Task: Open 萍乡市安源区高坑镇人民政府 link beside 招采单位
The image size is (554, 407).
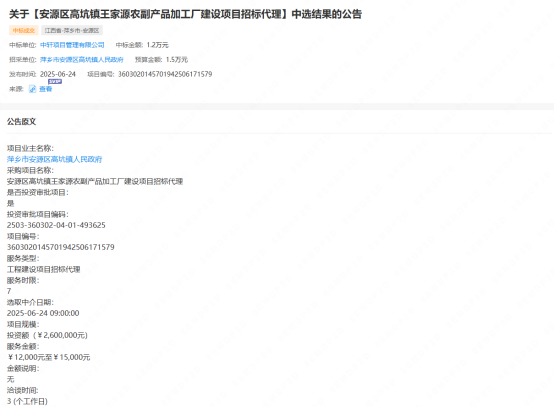Action: coord(82,60)
